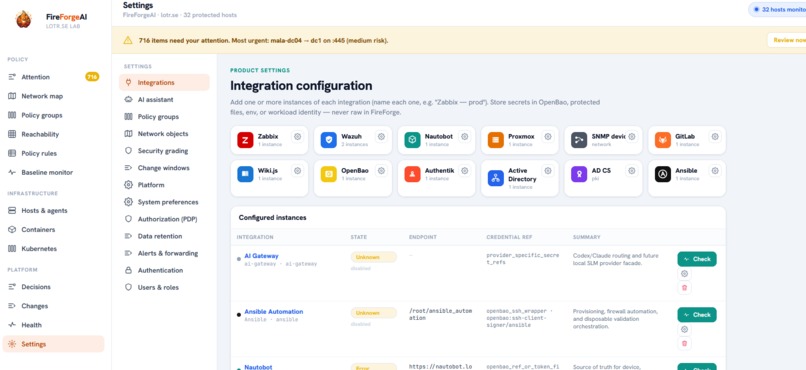The width and height of the screenshot is (806, 370).
Task: Open the Active Directory gear settings
Action: (x=548, y=171)
